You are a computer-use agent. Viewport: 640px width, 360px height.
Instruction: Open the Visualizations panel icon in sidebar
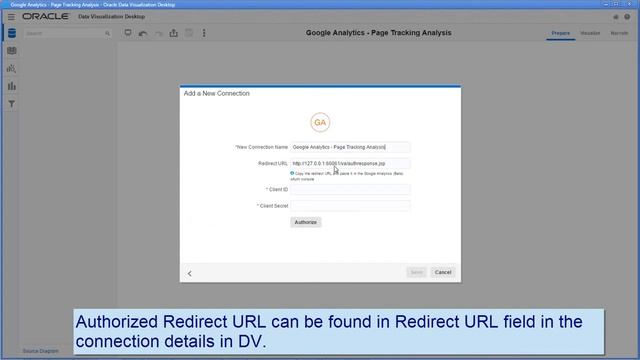(12, 51)
